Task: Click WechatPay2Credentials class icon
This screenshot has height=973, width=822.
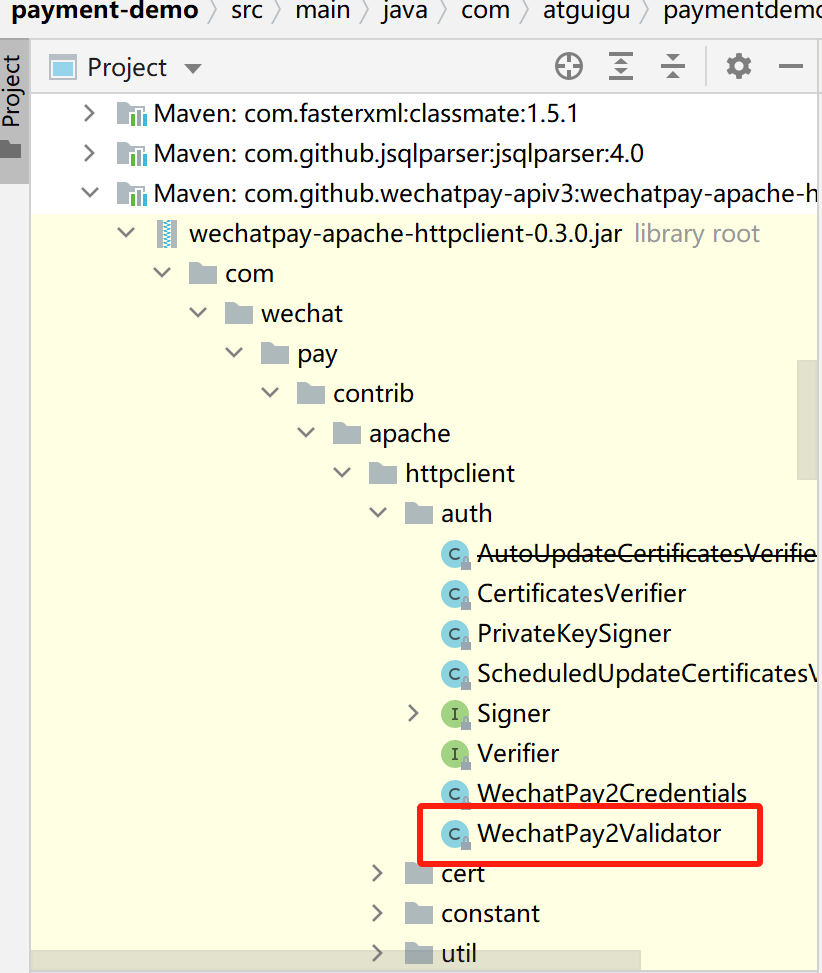Action: click(x=455, y=794)
